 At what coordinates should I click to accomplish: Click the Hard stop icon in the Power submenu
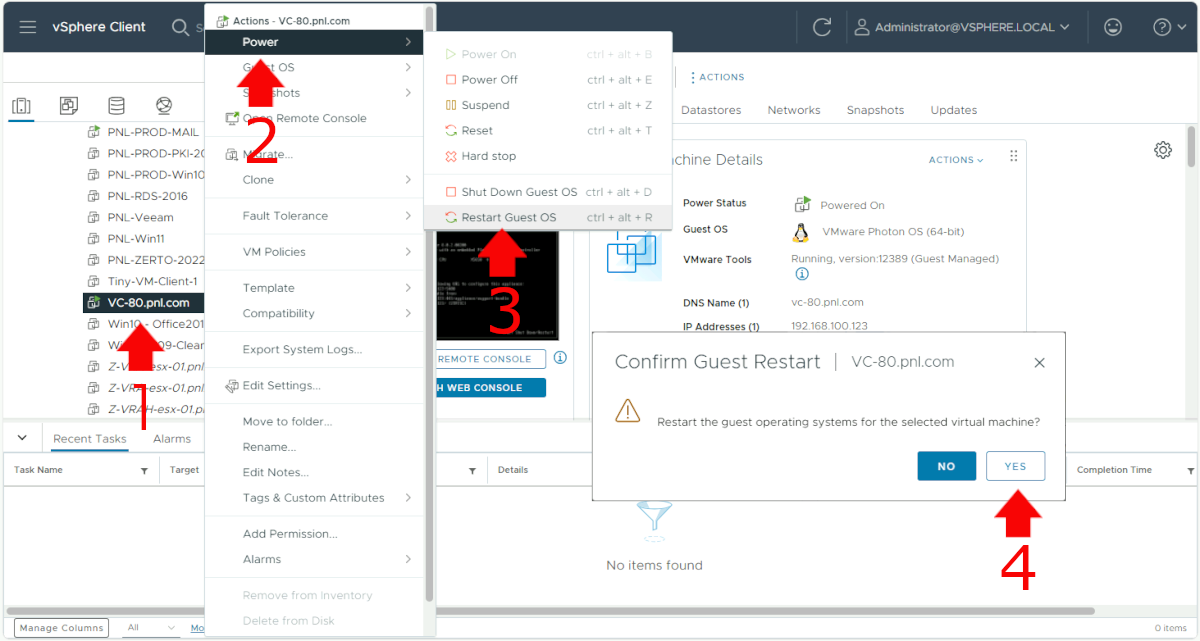[x=451, y=156]
